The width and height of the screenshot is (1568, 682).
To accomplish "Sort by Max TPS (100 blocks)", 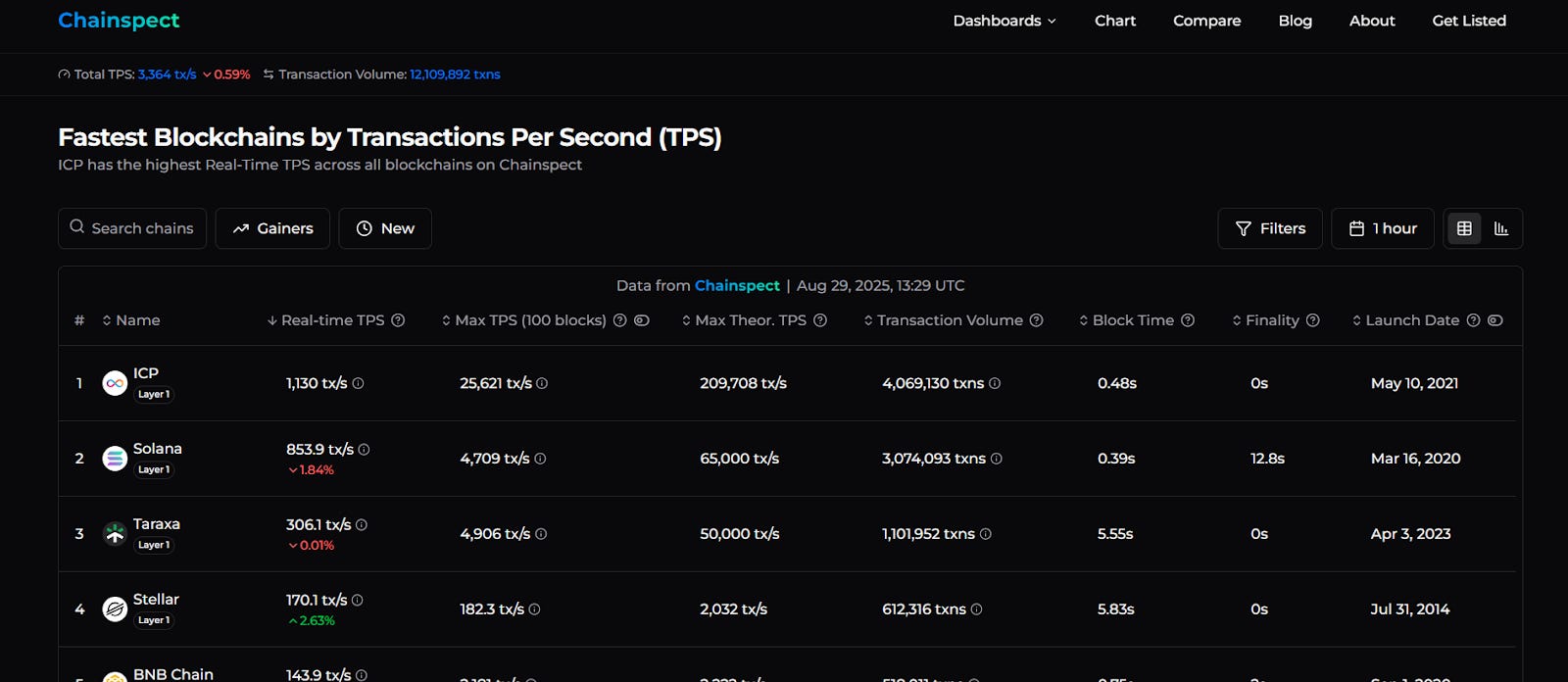I will pyautogui.click(x=524, y=320).
